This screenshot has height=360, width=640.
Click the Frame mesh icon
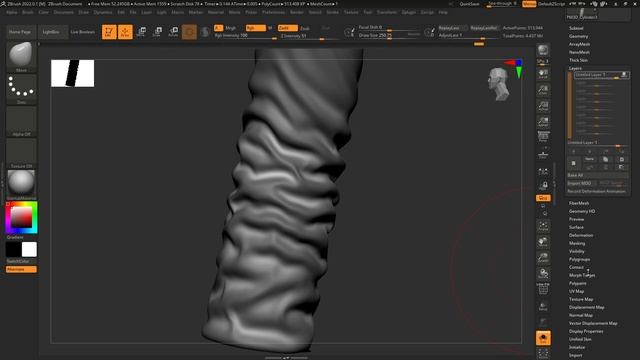pos(543,226)
